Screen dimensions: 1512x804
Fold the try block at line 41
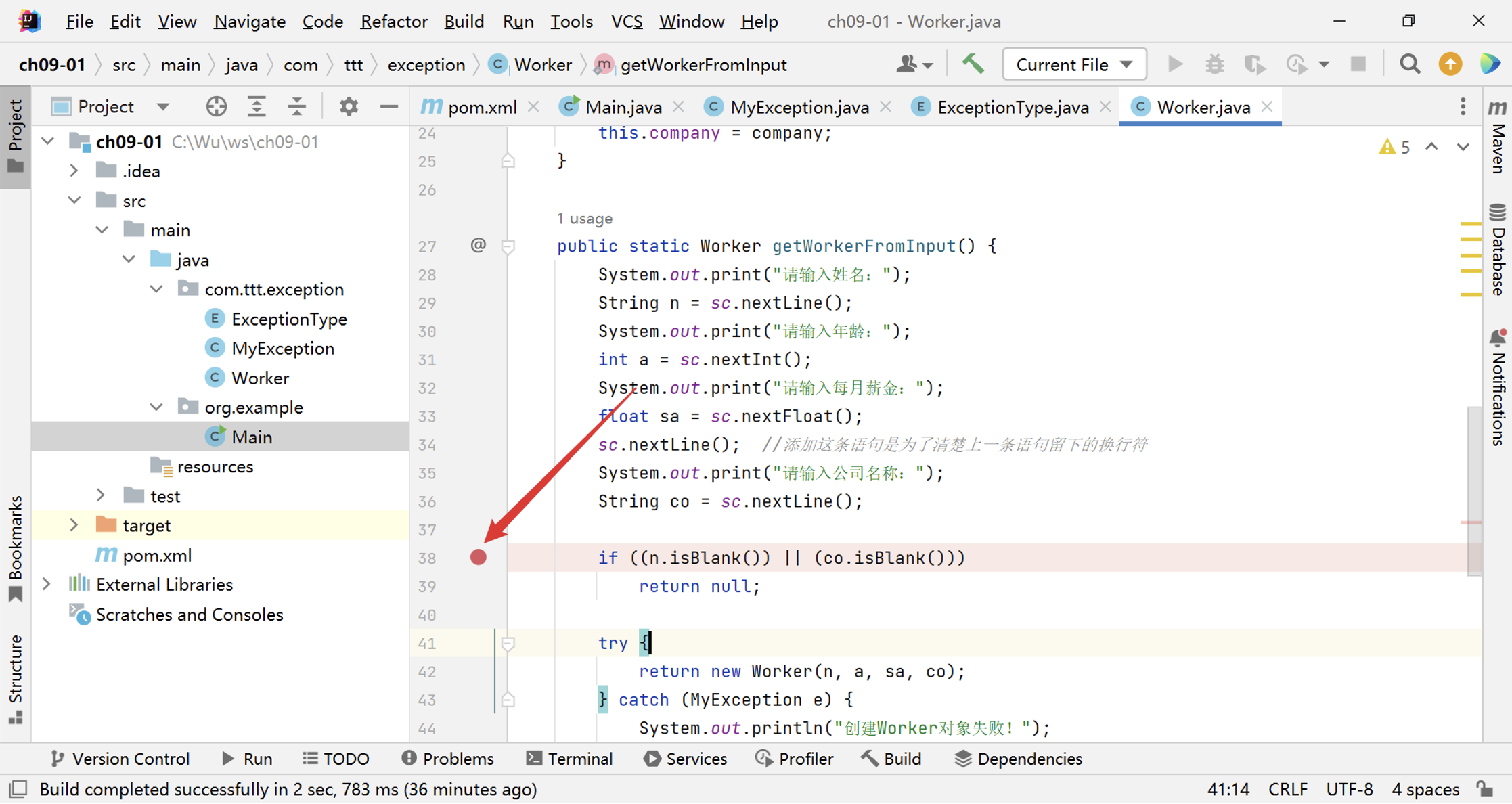pos(508,644)
